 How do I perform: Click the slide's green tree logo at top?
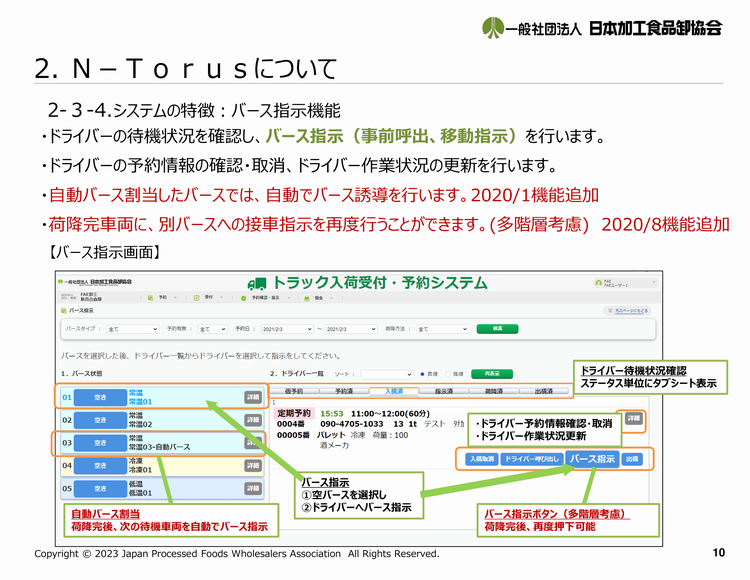pos(493,27)
